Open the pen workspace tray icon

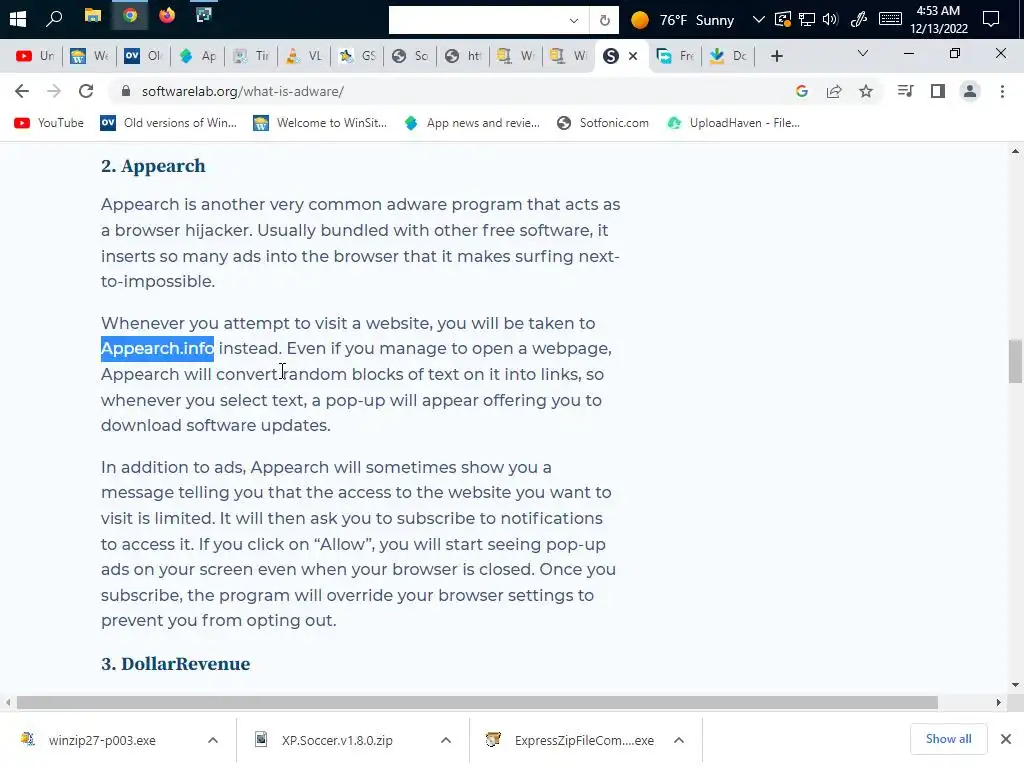pyautogui.click(x=859, y=19)
